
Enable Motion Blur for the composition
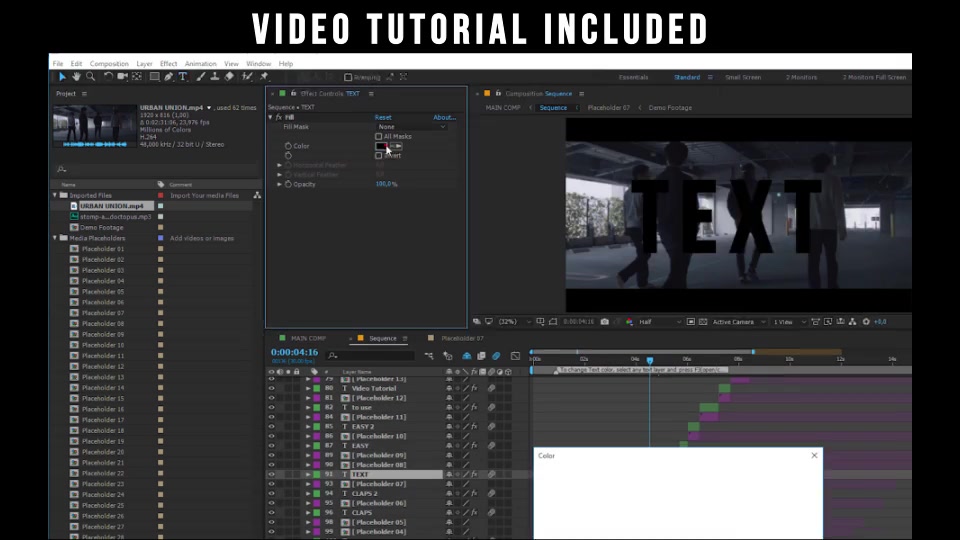[x=496, y=356]
